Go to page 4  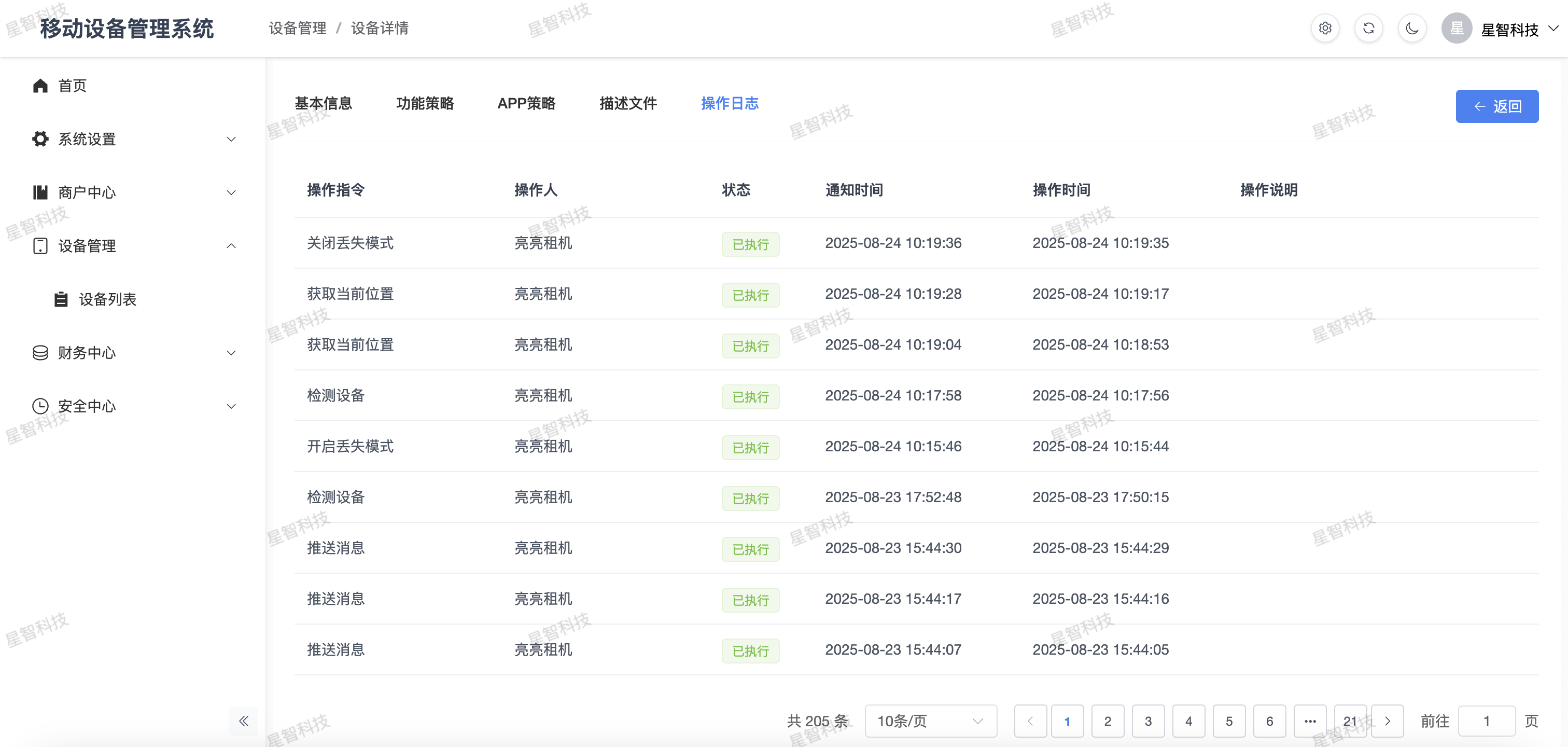[1189, 722]
